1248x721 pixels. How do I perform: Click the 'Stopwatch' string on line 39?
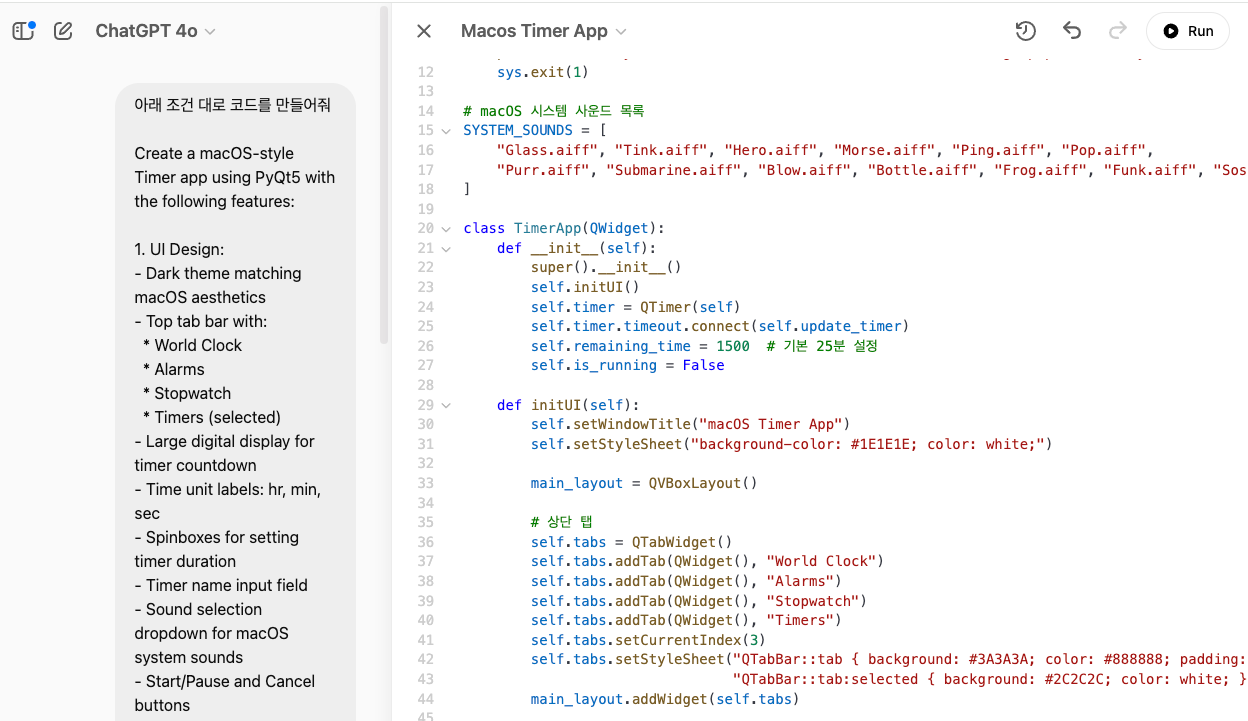point(812,601)
